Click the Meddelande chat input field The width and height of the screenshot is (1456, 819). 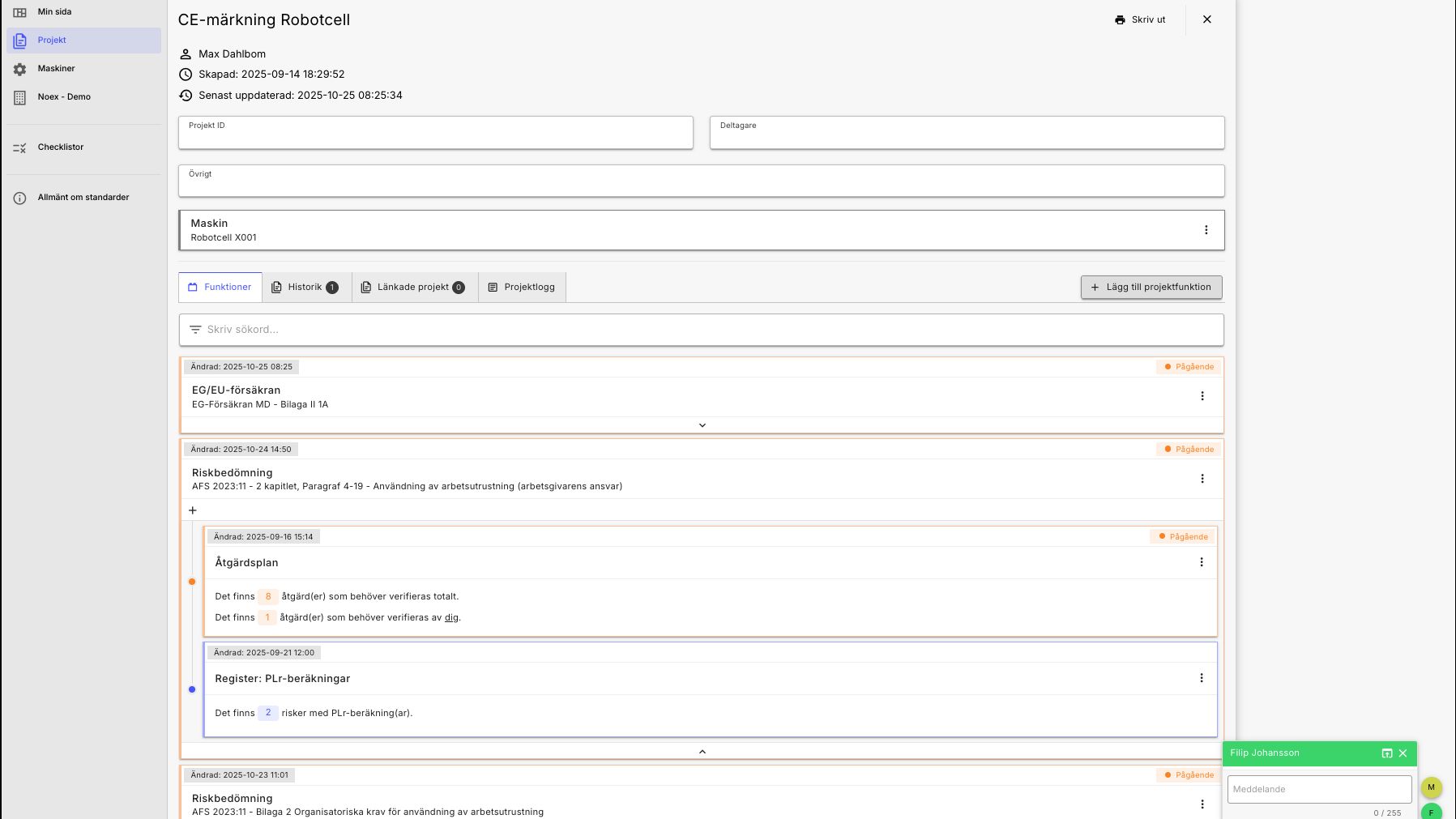(1318, 789)
